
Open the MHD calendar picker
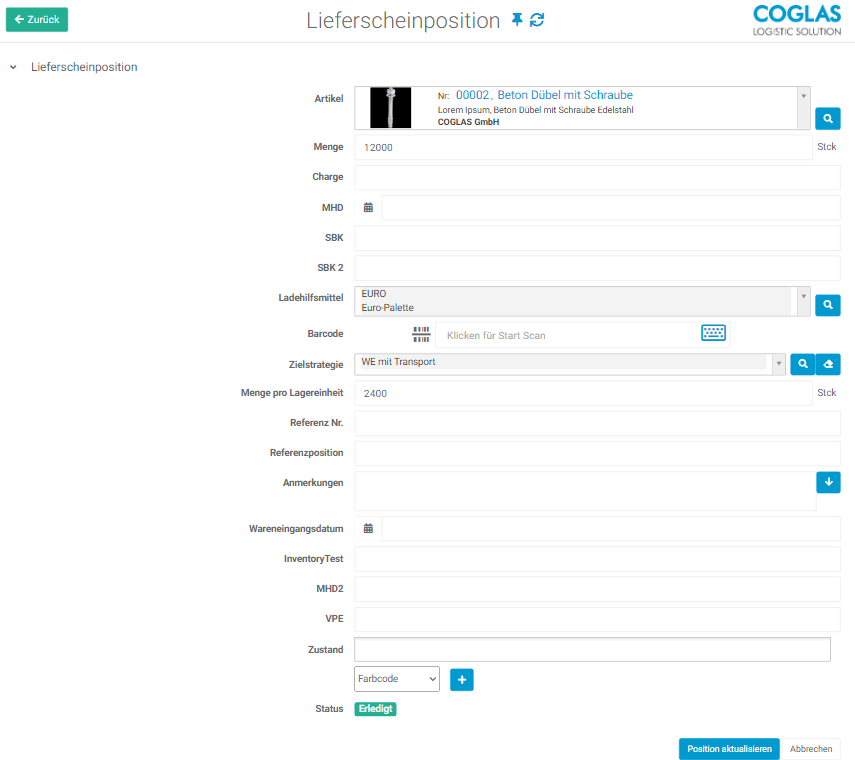tap(368, 208)
